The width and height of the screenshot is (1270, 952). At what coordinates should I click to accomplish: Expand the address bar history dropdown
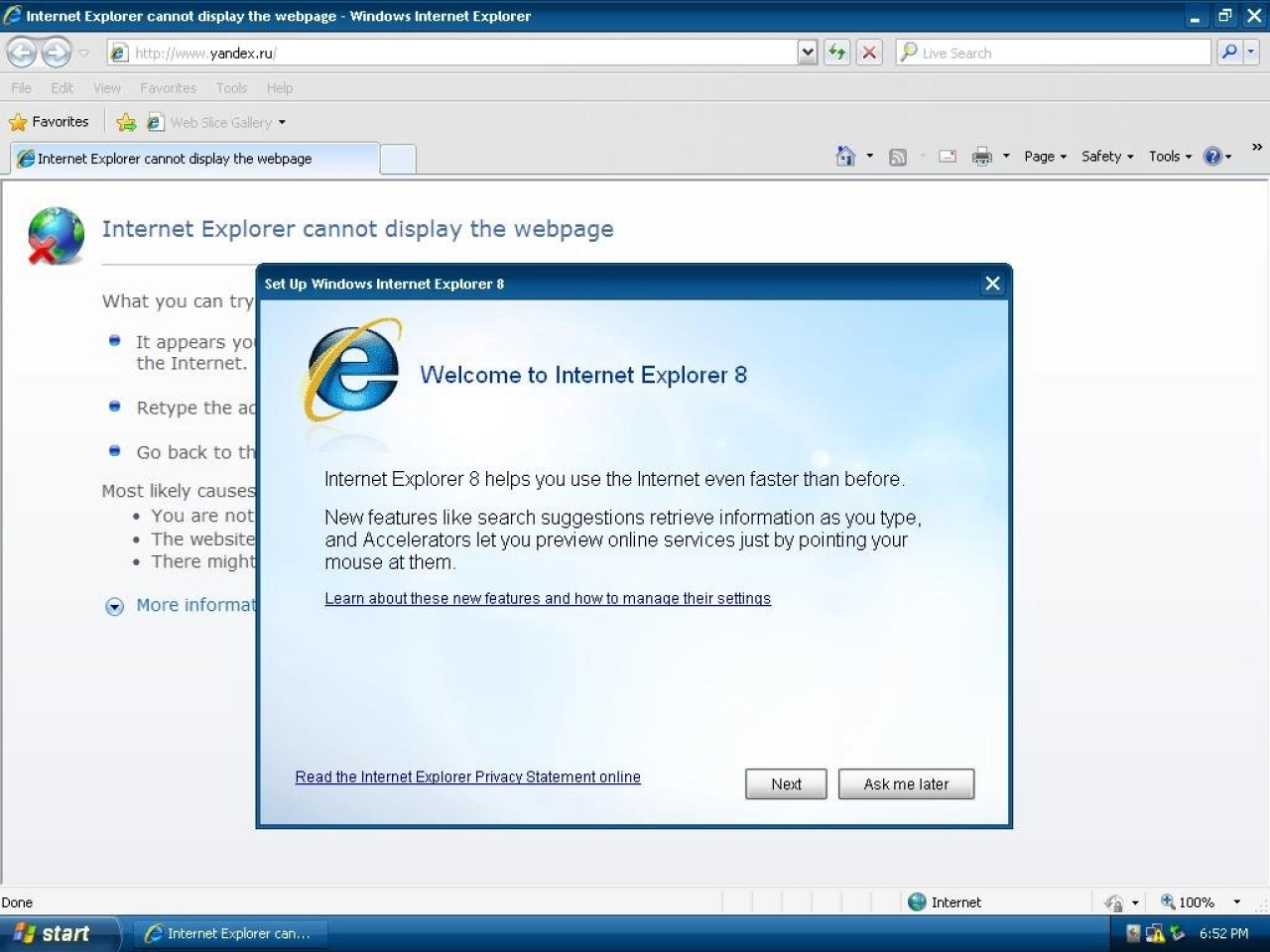click(808, 53)
